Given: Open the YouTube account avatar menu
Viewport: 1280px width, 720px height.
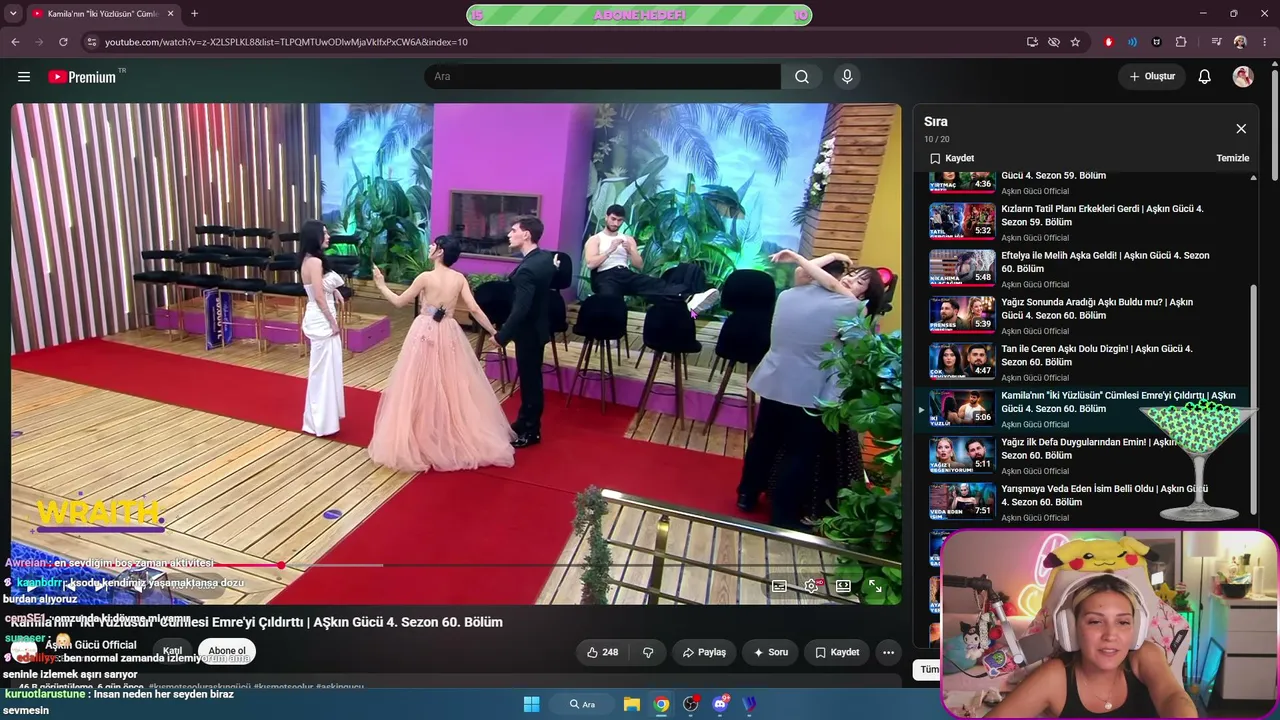Looking at the screenshot, I should (x=1243, y=77).
